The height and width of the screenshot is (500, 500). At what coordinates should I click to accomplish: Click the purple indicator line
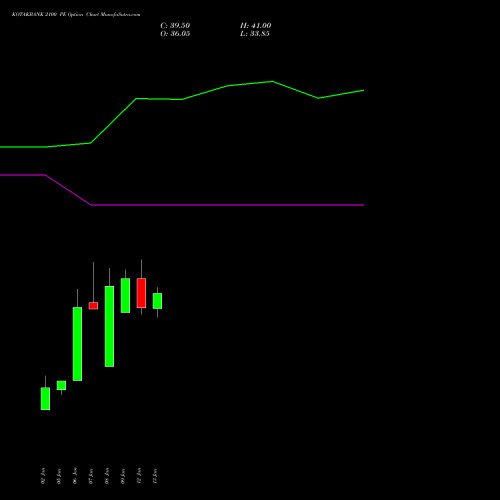(227, 205)
